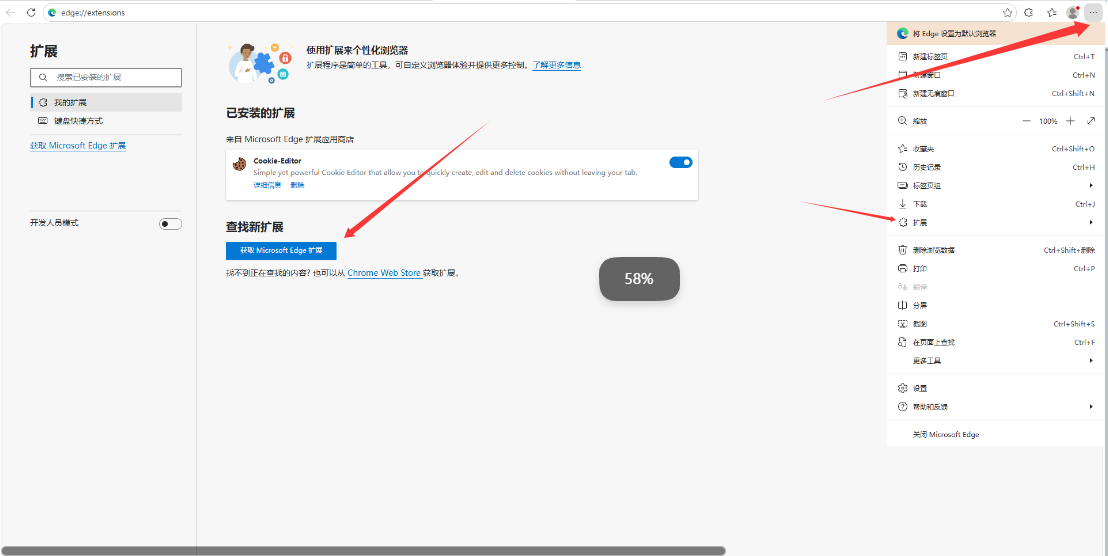Screen dimensions: 1108x556
Task: Expand the 帮助和反馈 submenu arrow
Action: click(x=1092, y=407)
